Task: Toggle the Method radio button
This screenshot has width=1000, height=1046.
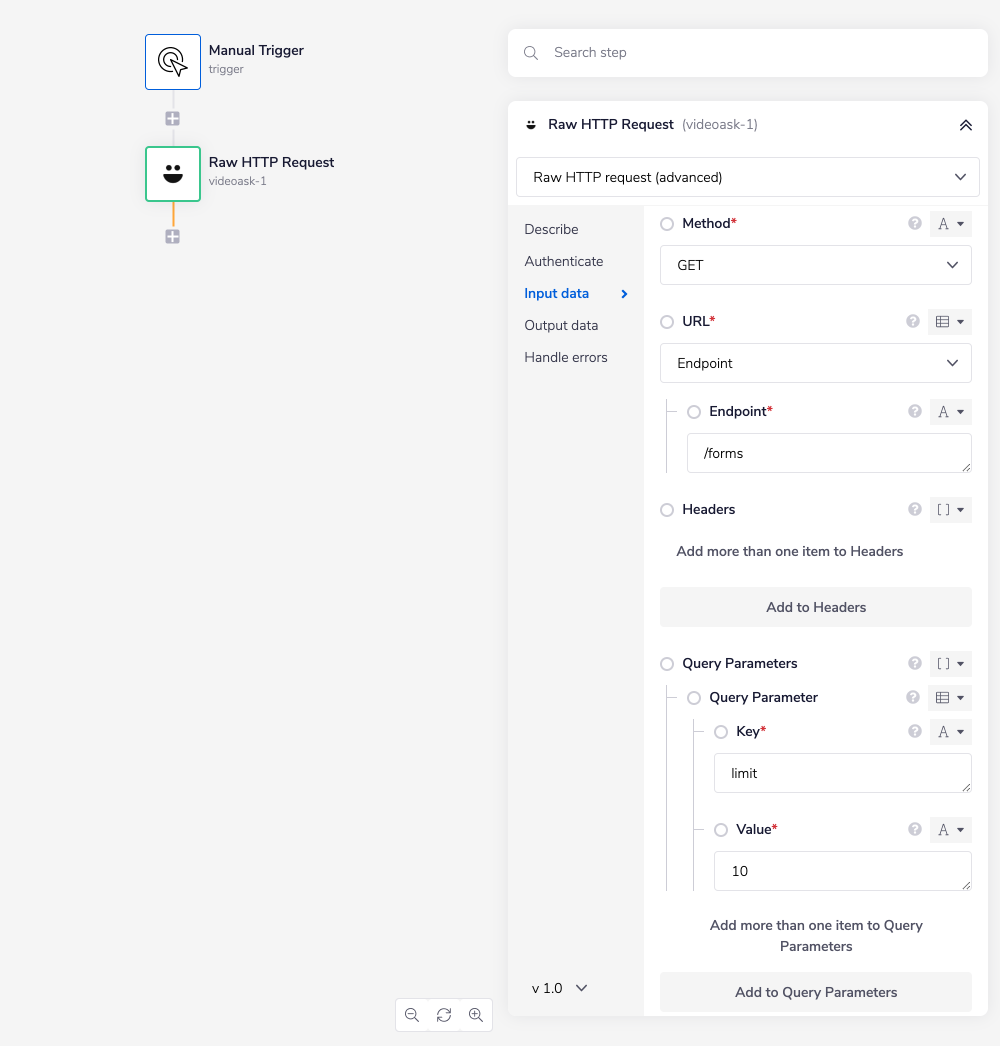Action: (x=667, y=224)
